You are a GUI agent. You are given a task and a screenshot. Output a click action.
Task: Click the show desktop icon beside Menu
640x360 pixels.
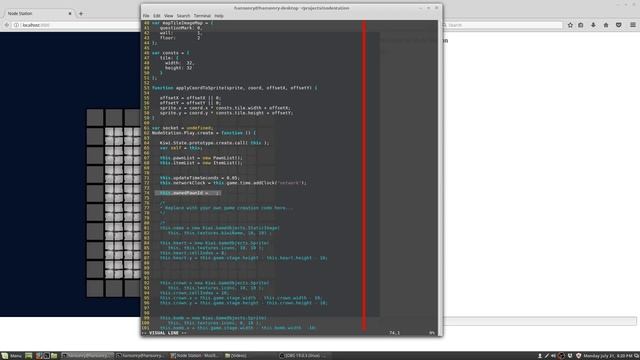coord(29,356)
